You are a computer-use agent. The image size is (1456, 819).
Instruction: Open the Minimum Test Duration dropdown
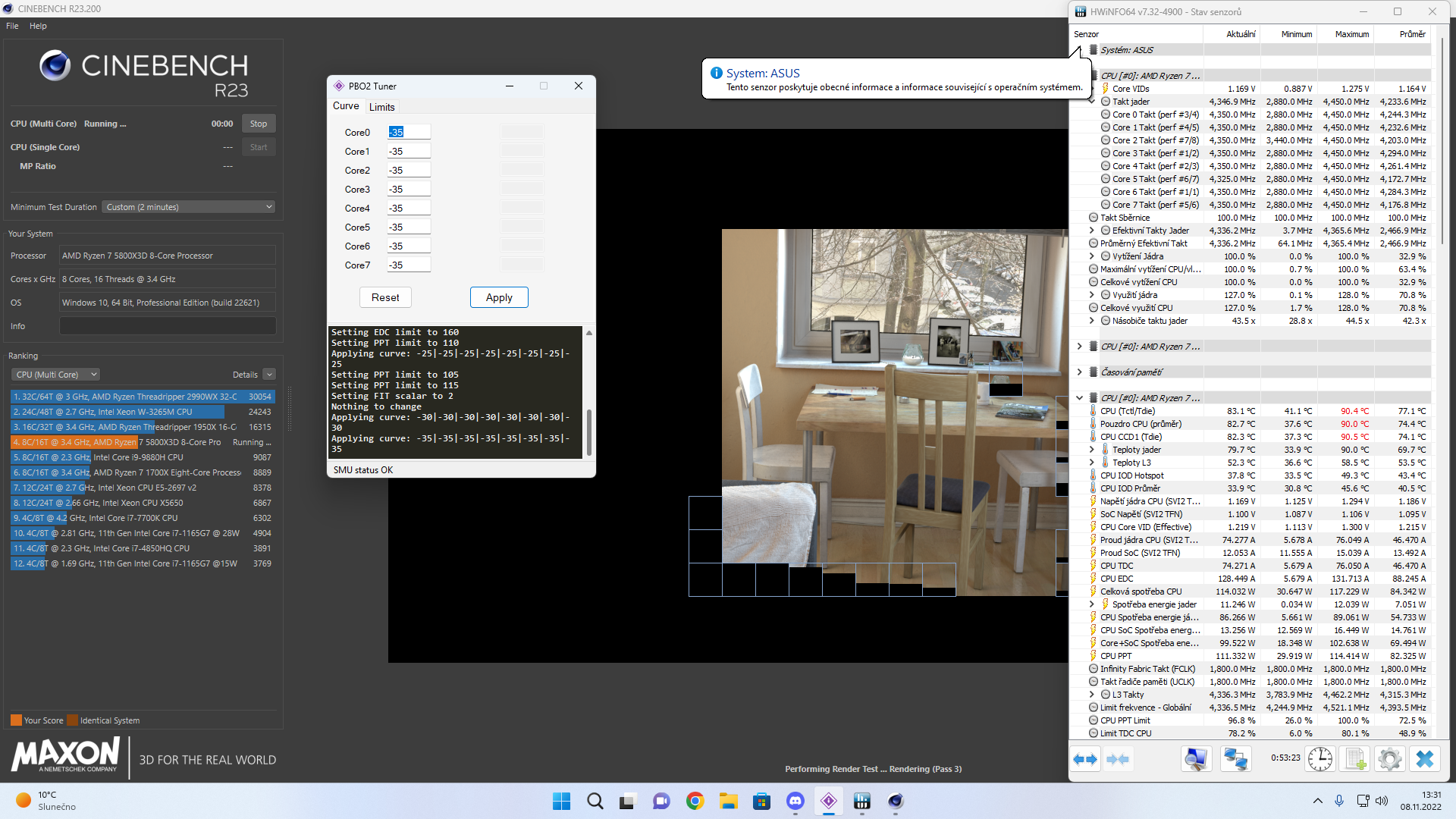[x=189, y=207]
